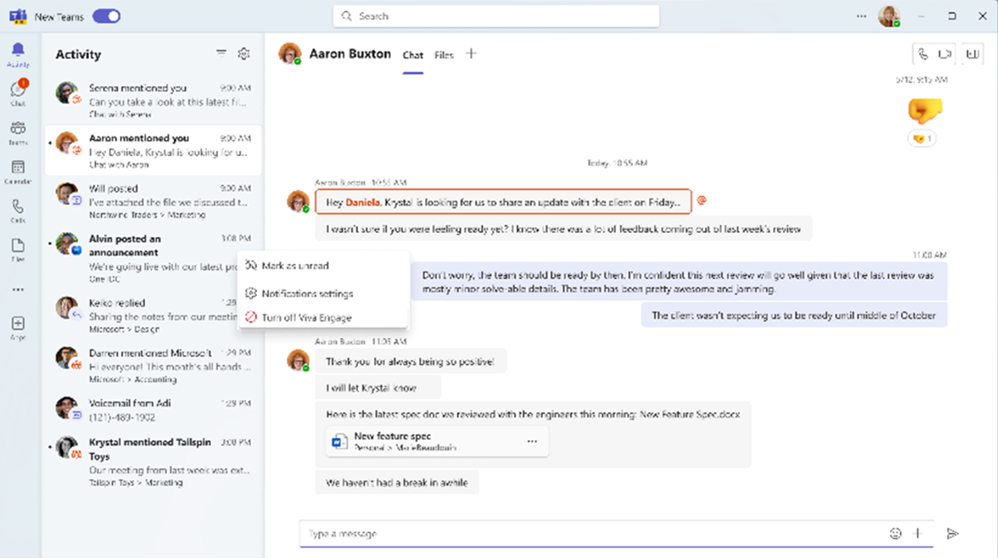Viewport: 998px width, 558px height.
Task: Expand more apps ellipsis in sidebar
Action: (18, 289)
